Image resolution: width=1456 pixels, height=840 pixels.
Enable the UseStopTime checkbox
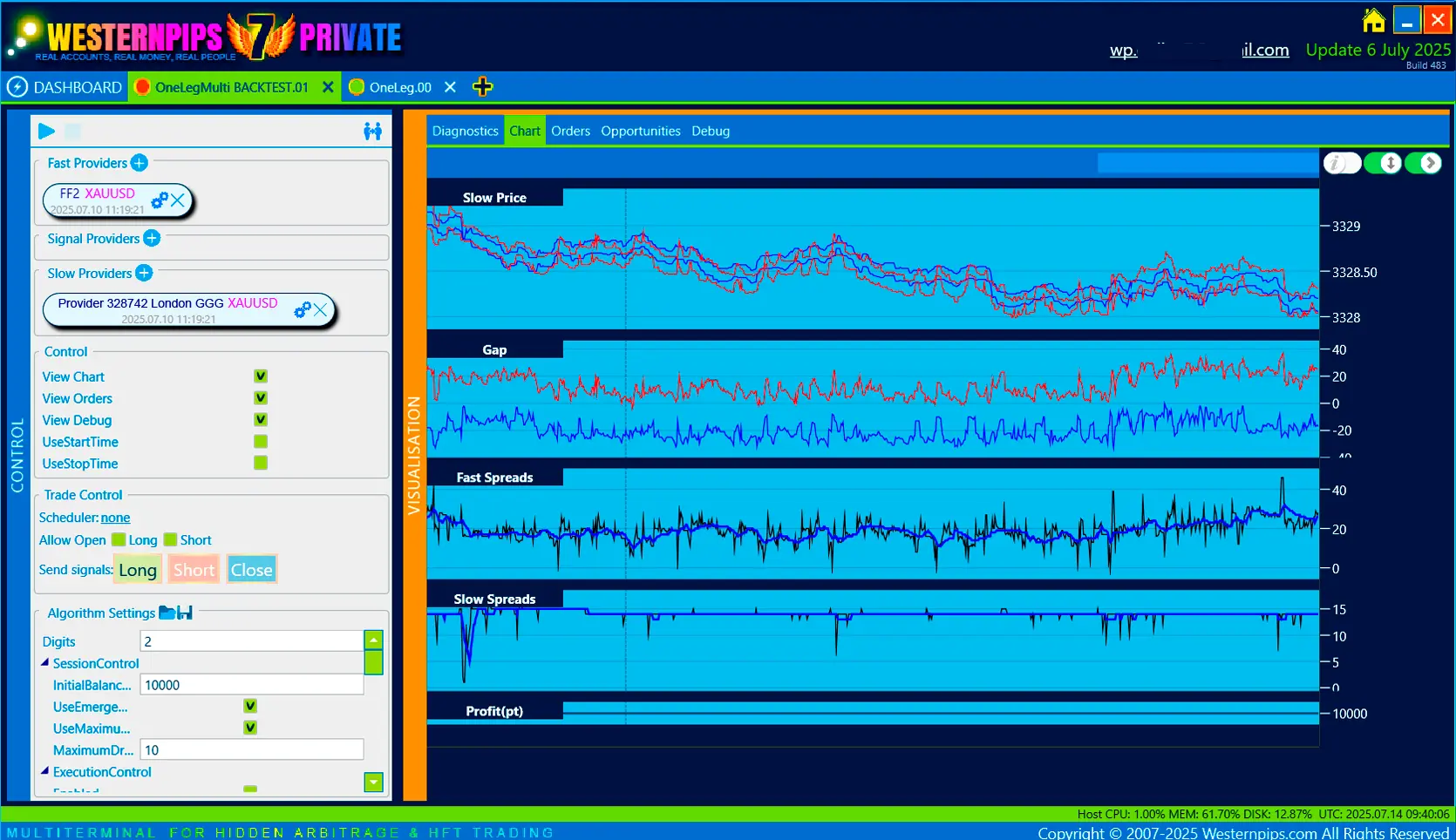click(261, 463)
